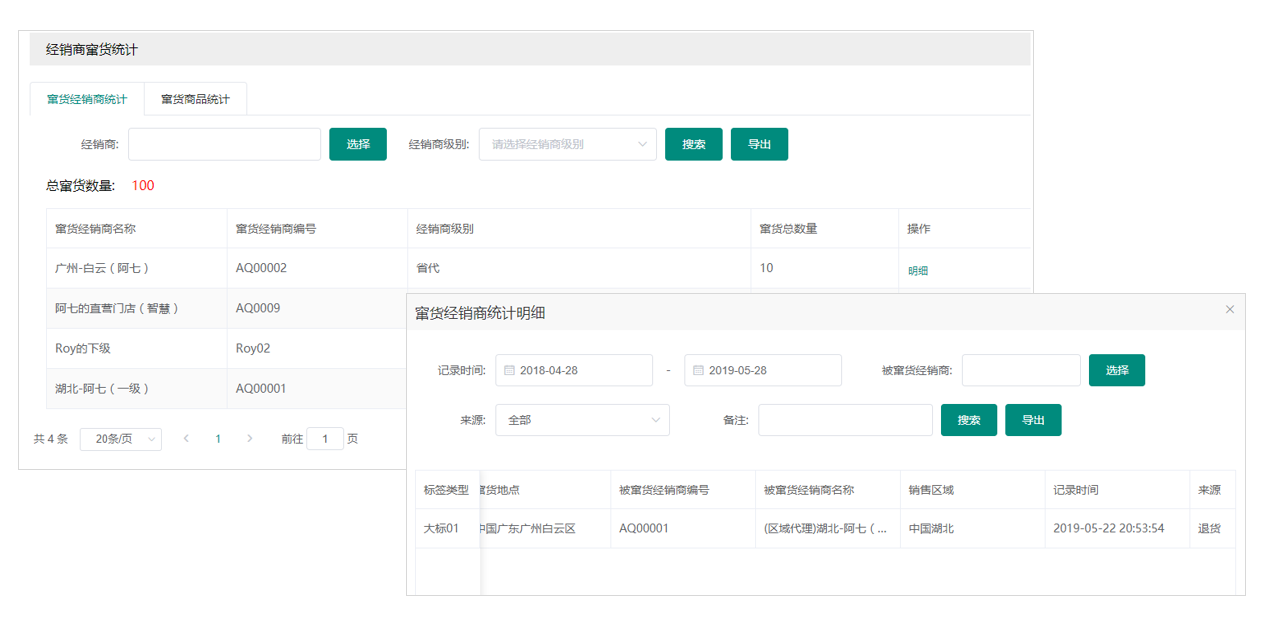Click the calendar icon in end date field

point(698,370)
